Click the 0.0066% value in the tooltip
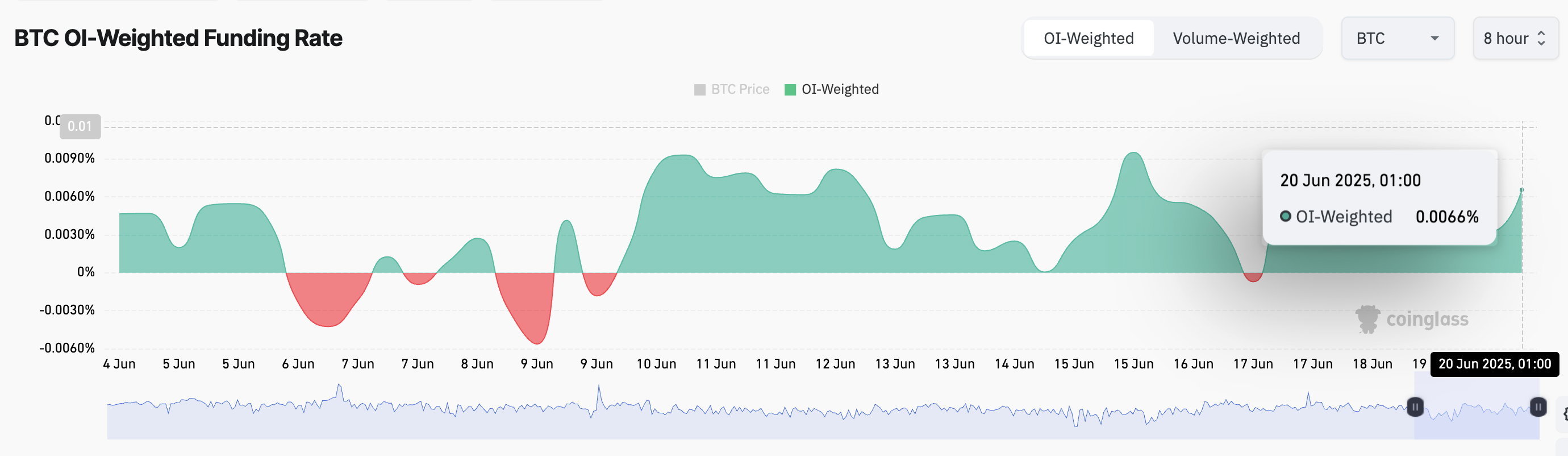Image resolution: width=1568 pixels, height=456 pixels. pyautogui.click(x=1448, y=216)
